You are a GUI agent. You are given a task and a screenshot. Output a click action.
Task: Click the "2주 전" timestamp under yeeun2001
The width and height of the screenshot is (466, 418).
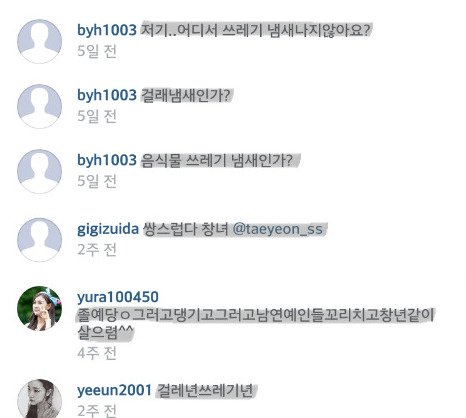(x=97, y=411)
